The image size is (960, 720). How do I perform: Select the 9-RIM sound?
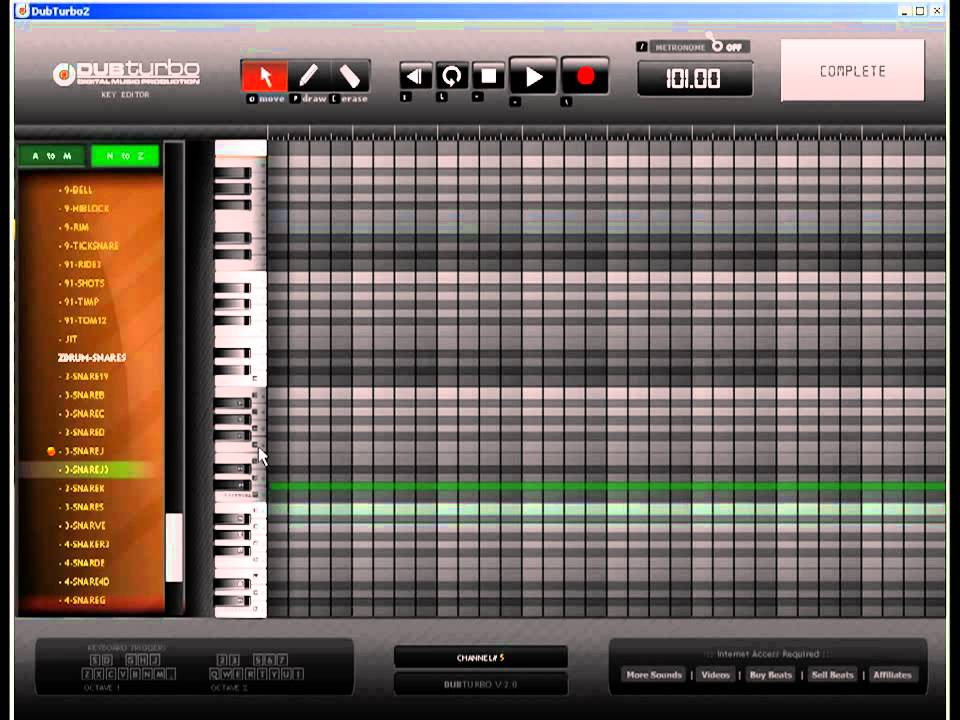pyautogui.click(x=76, y=227)
